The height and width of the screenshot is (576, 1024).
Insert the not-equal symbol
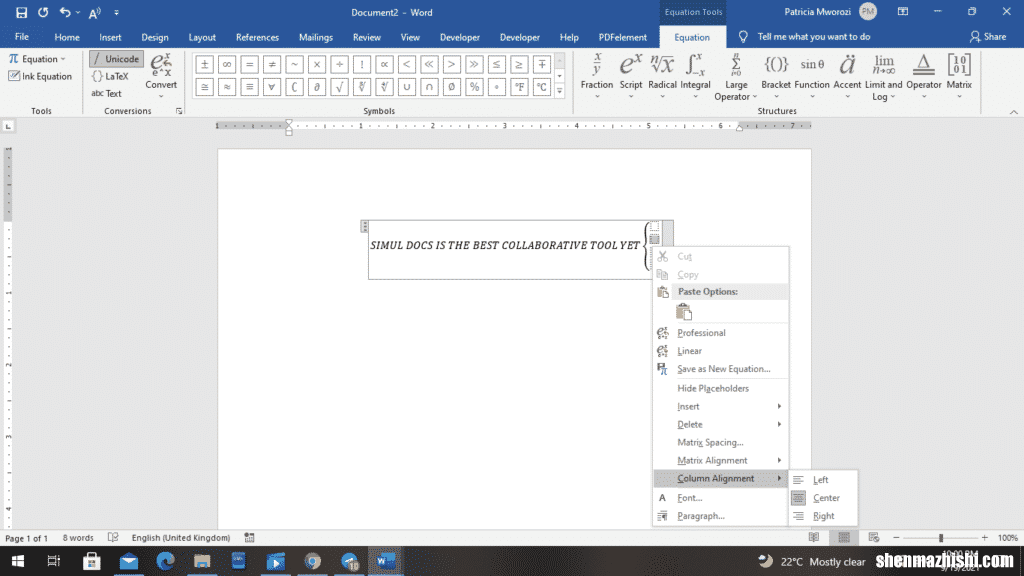272,65
